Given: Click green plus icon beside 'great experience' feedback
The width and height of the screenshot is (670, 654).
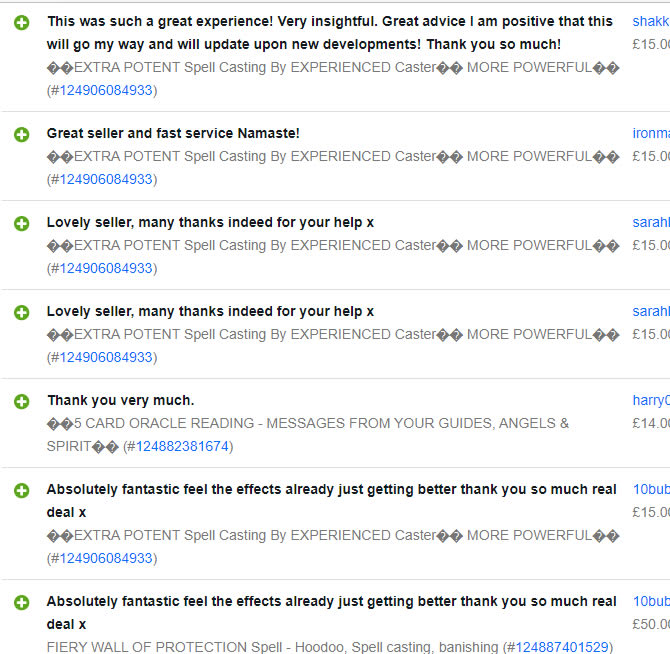Looking at the screenshot, I should [x=21, y=23].
